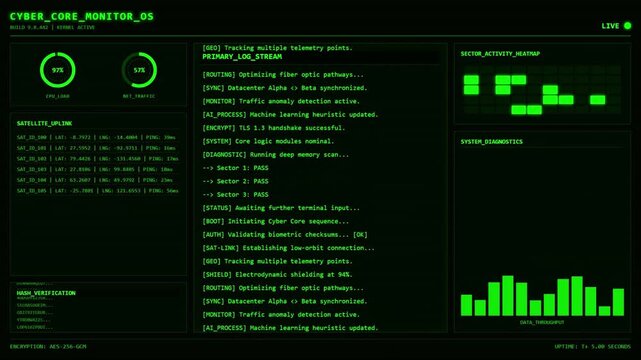The width and height of the screenshot is (641, 360).
Task: Click the green LIVE status dot
Action: pyautogui.click(x=628, y=26)
